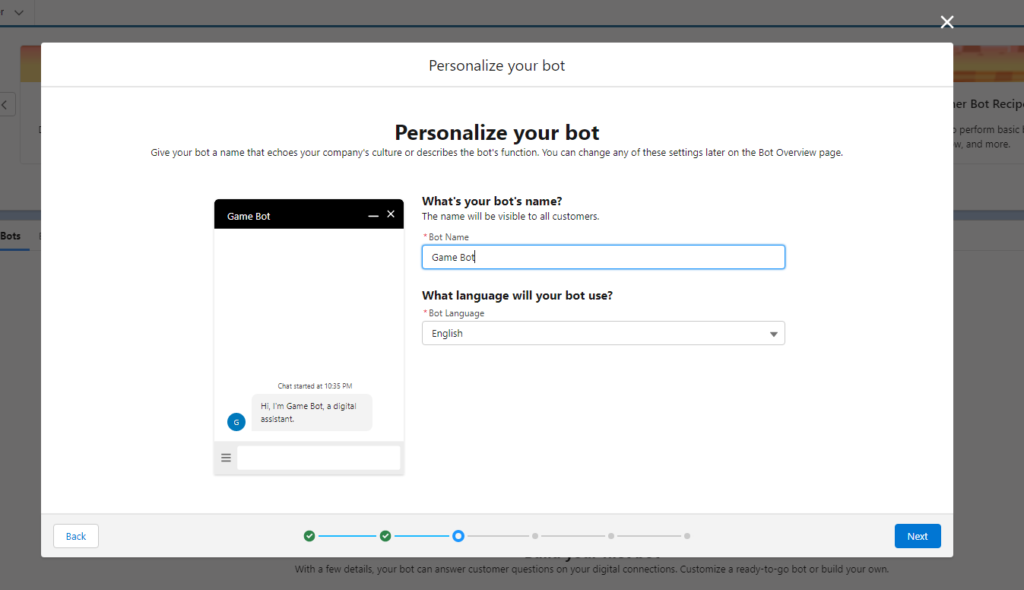Click the first completed step checkmark
The height and width of the screenshot is (590, 1024).
[x=309, y=536]
